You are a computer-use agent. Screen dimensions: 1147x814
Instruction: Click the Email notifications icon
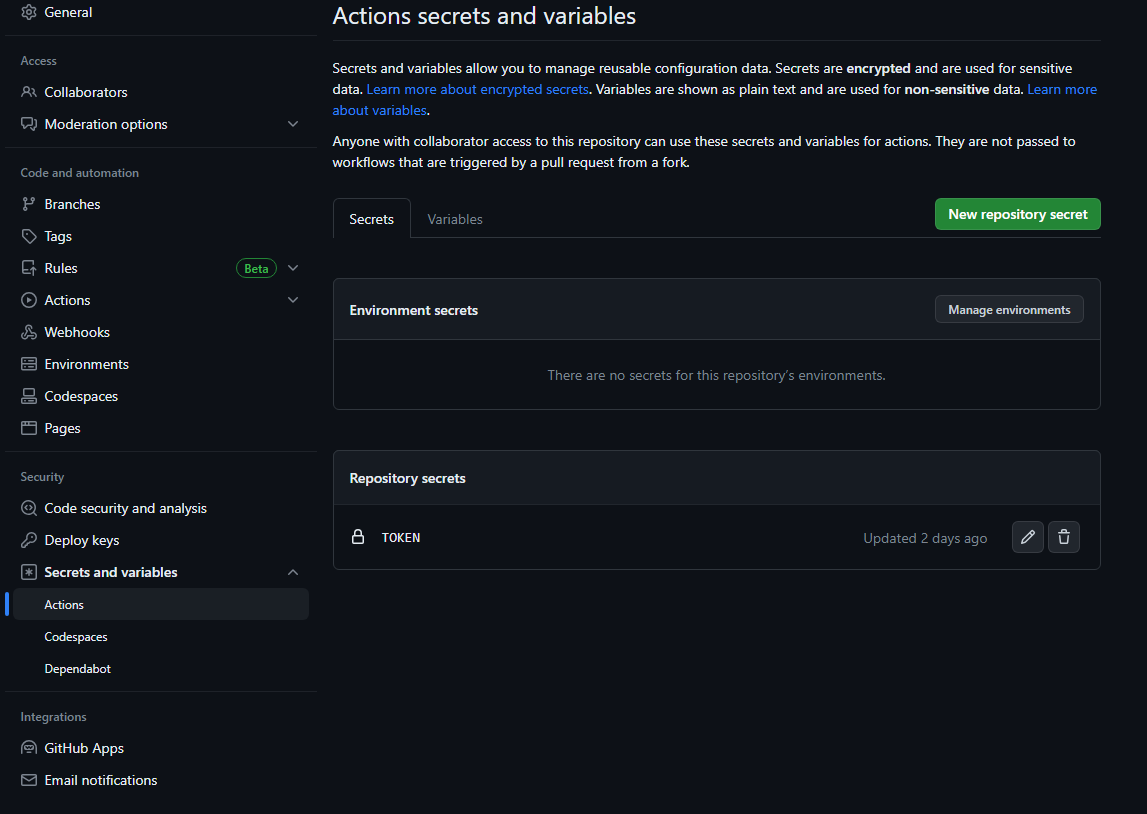point(26,779)
